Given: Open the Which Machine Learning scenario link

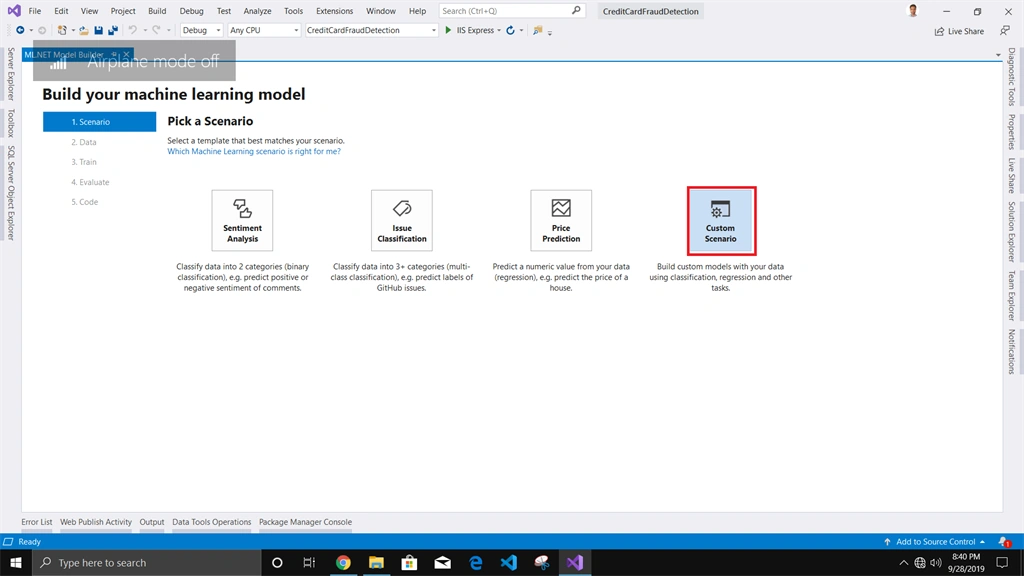Looking at the screenshot, I should coord(254,151).
